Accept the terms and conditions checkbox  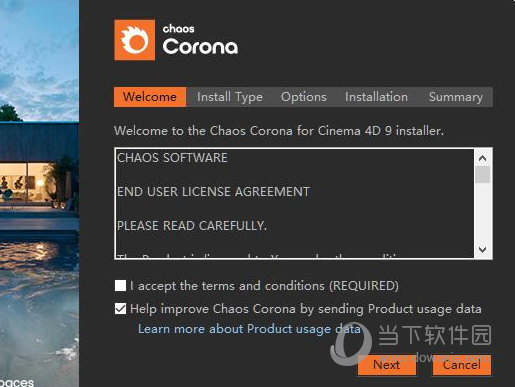point(120,286)
